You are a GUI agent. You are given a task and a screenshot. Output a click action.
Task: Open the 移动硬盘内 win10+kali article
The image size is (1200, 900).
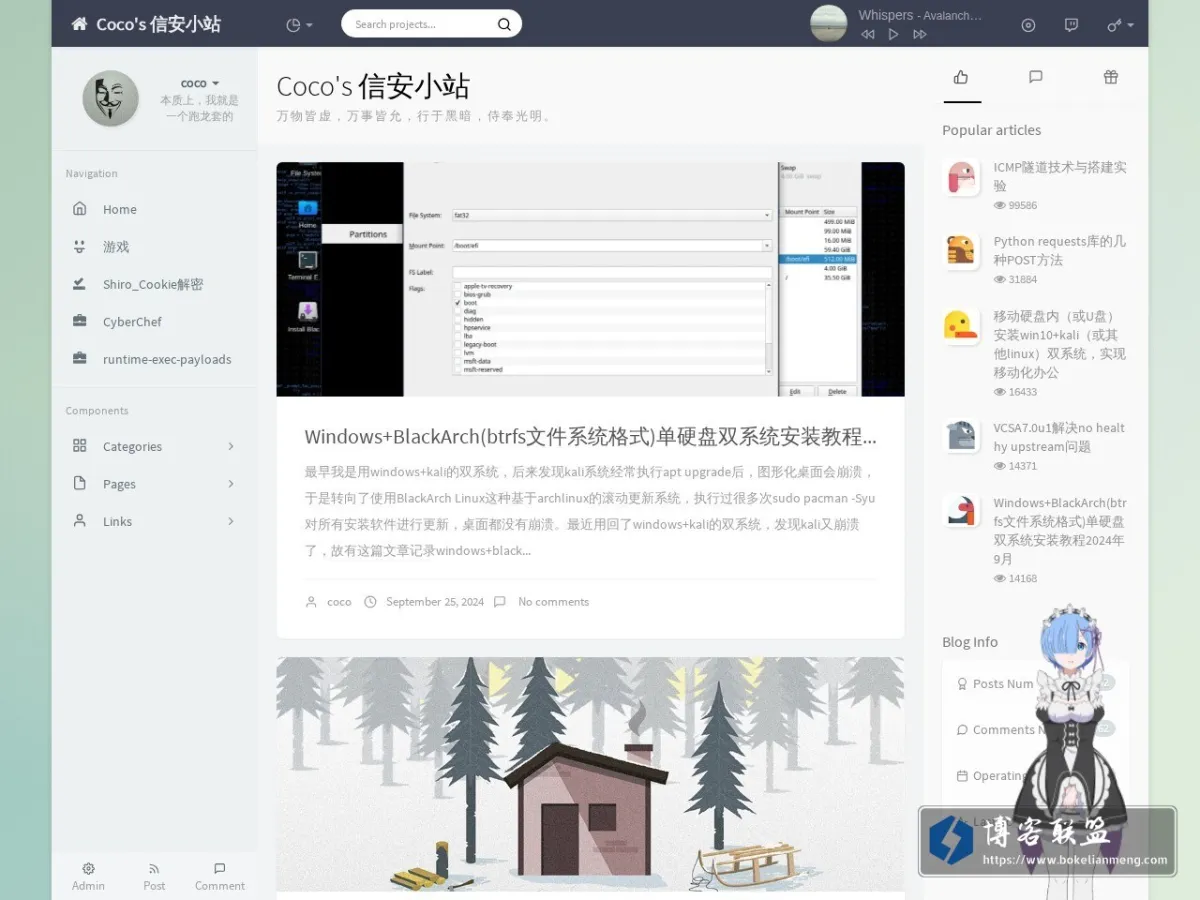click(1060, 344)
